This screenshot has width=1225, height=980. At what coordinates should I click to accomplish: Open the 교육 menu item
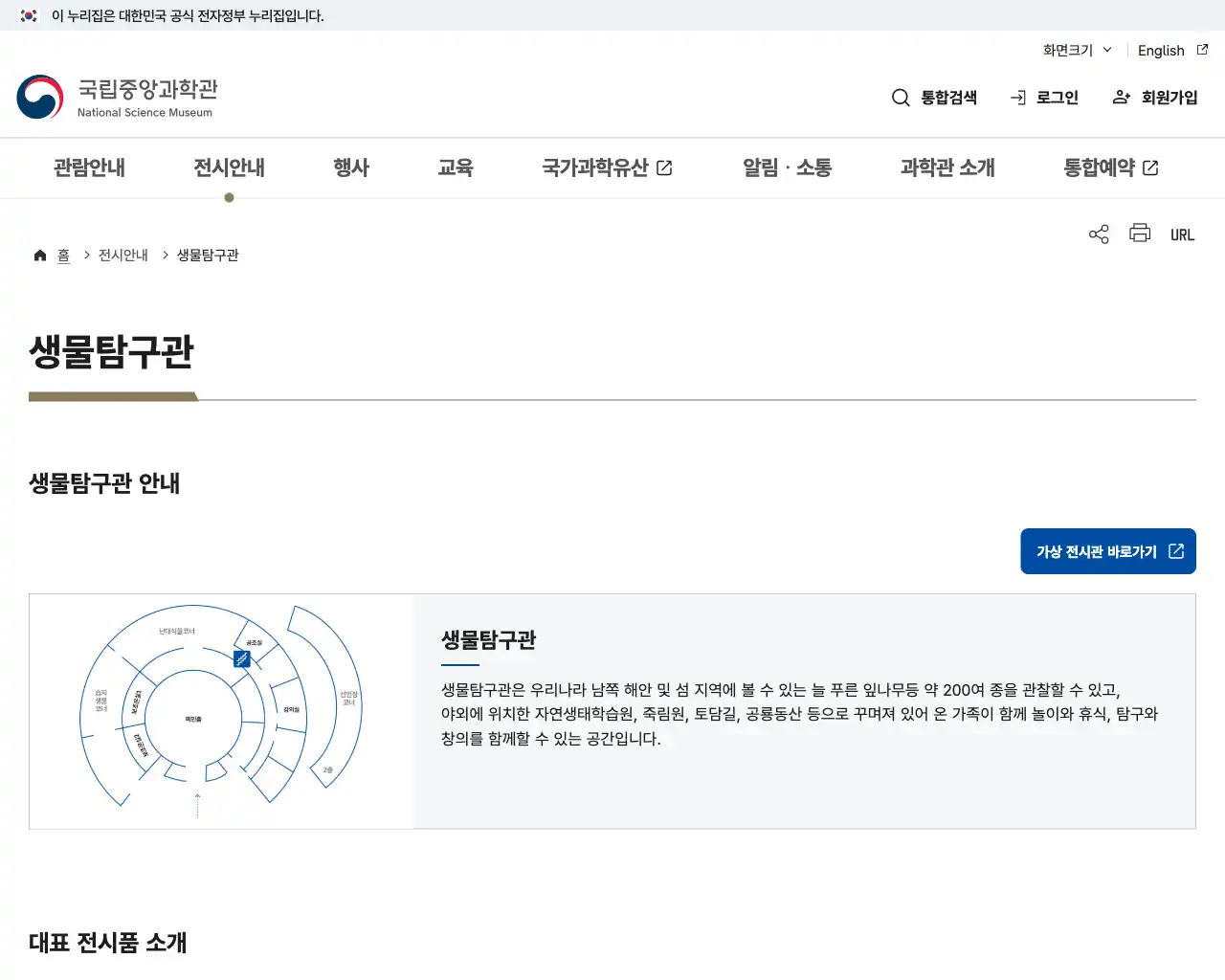point(456,167)
